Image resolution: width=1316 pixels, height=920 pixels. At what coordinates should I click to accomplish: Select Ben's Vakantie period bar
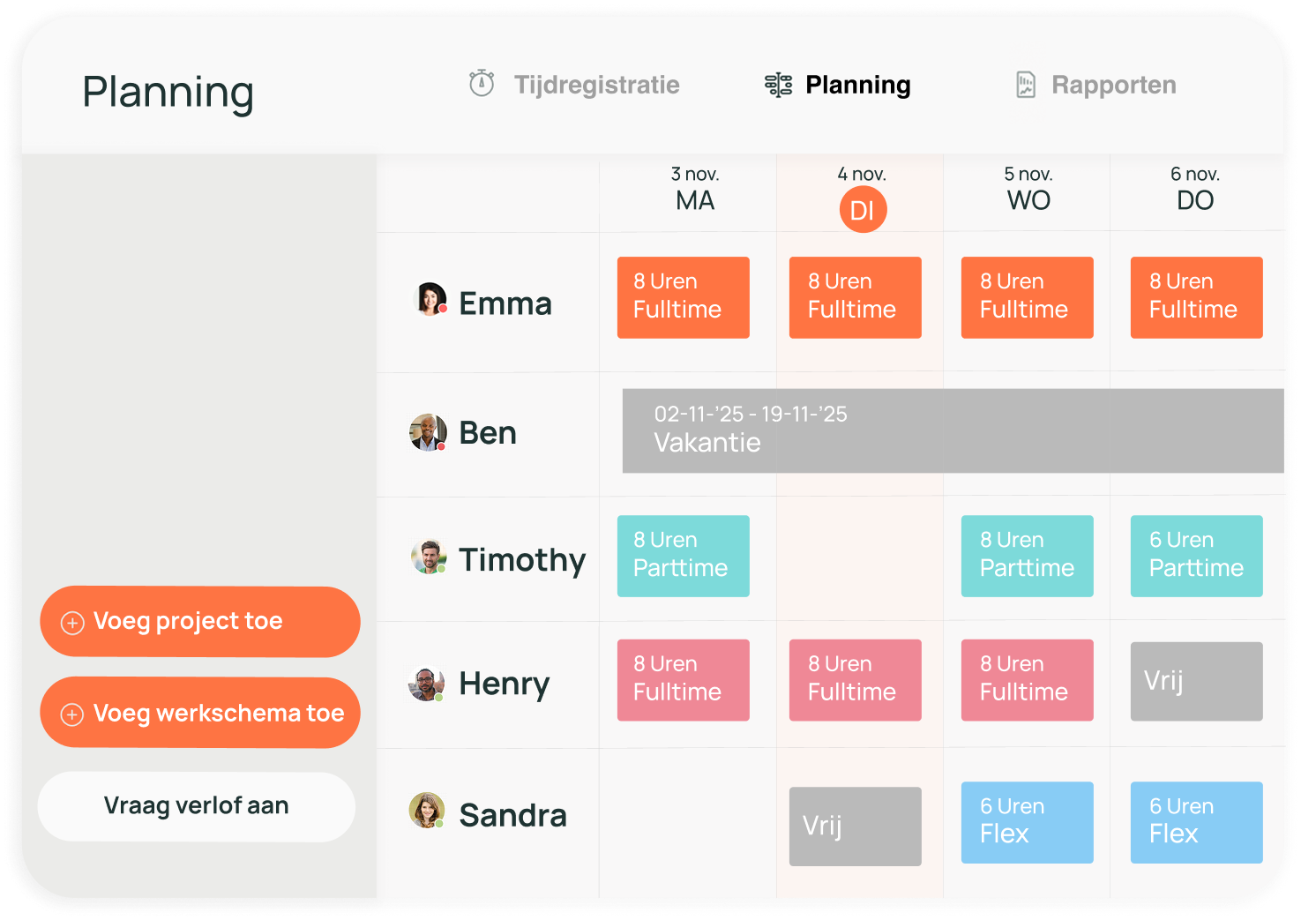point(882,430)
